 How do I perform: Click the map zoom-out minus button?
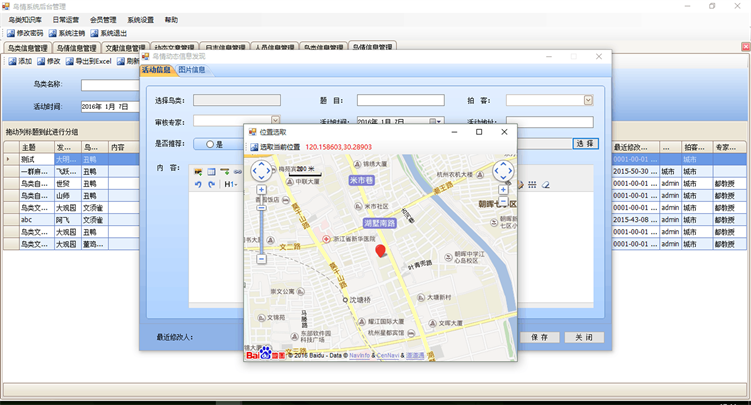(x=261, y=259)
